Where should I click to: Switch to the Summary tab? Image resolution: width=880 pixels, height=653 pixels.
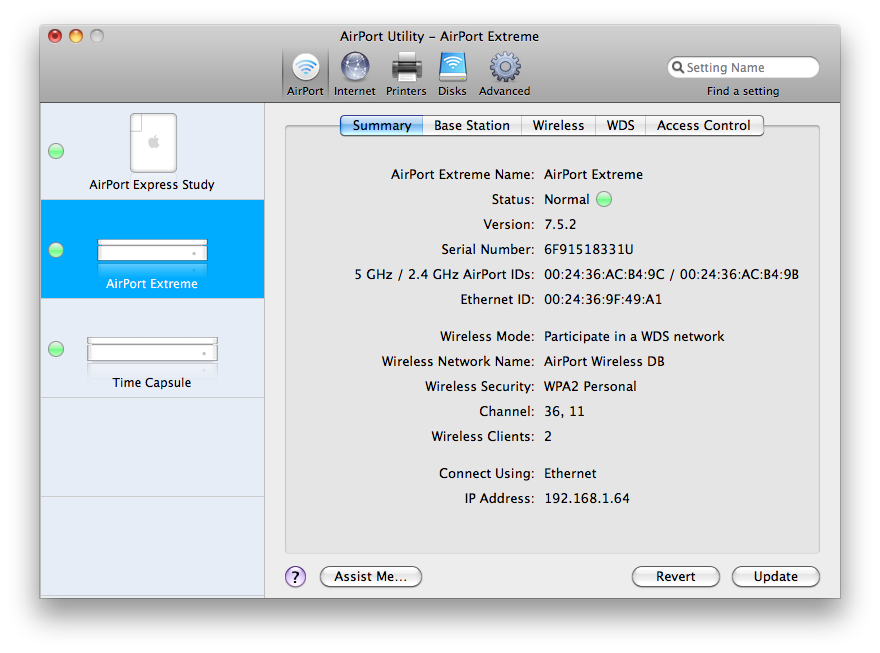pos(382,125)
